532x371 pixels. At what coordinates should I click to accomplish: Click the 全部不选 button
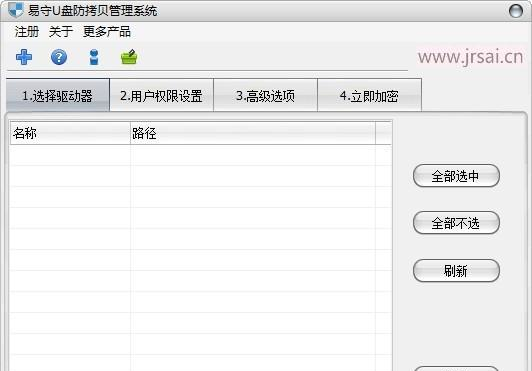pyautogui.click(x=456, y=223)
